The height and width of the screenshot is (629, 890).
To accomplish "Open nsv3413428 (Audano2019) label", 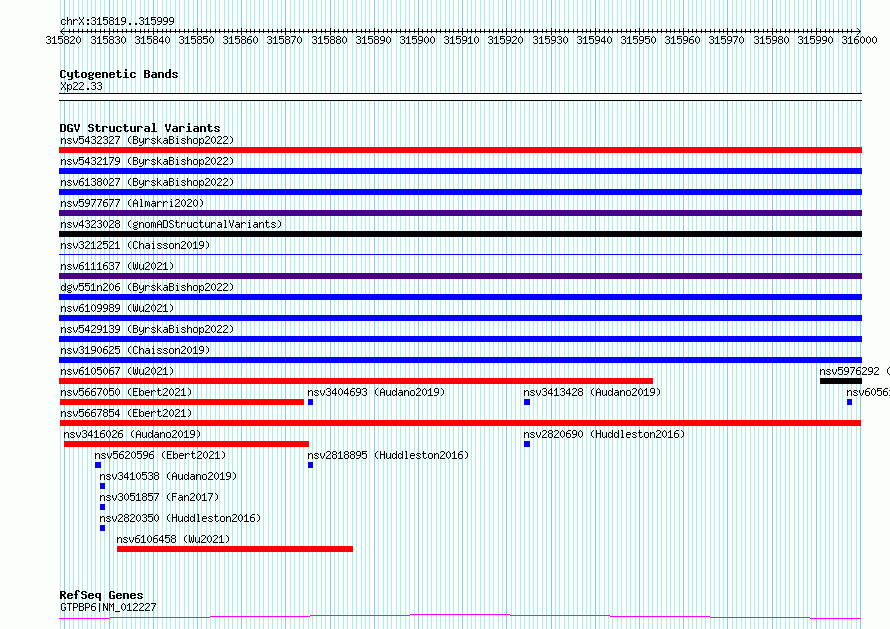I will tap(592, 392).
